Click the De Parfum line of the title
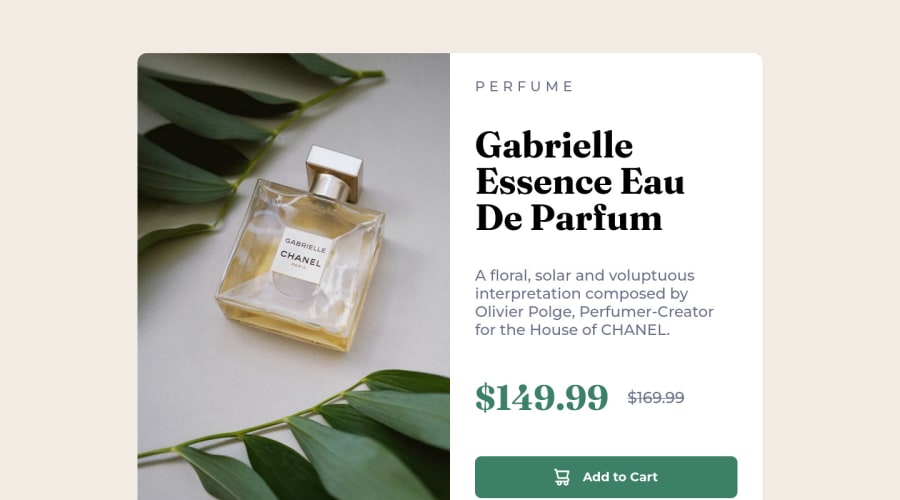 (x=569, y=218)
